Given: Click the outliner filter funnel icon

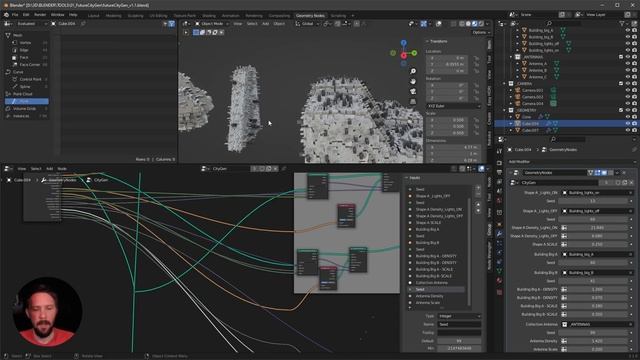Looking at the screenshot, I should [x=622, y=24].
